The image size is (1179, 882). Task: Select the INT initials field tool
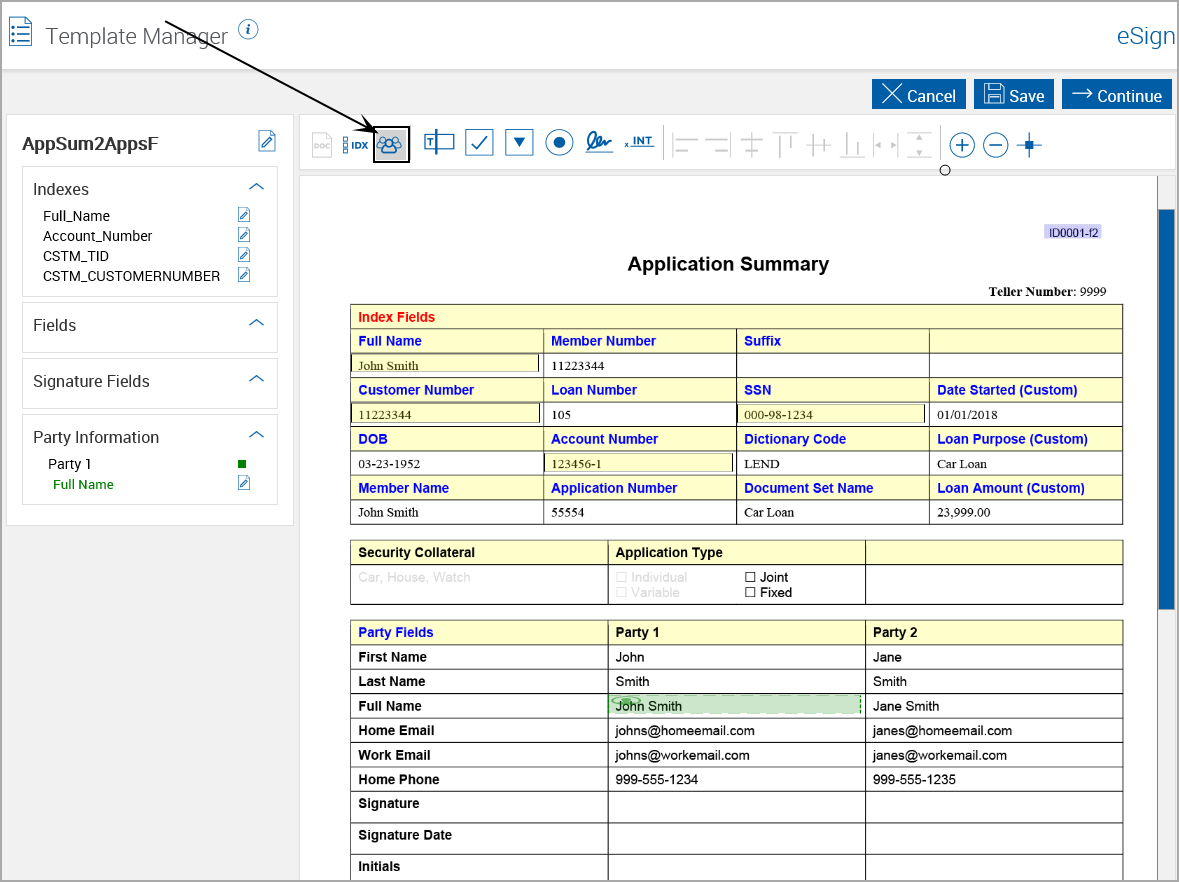click(x=639, y=141)
